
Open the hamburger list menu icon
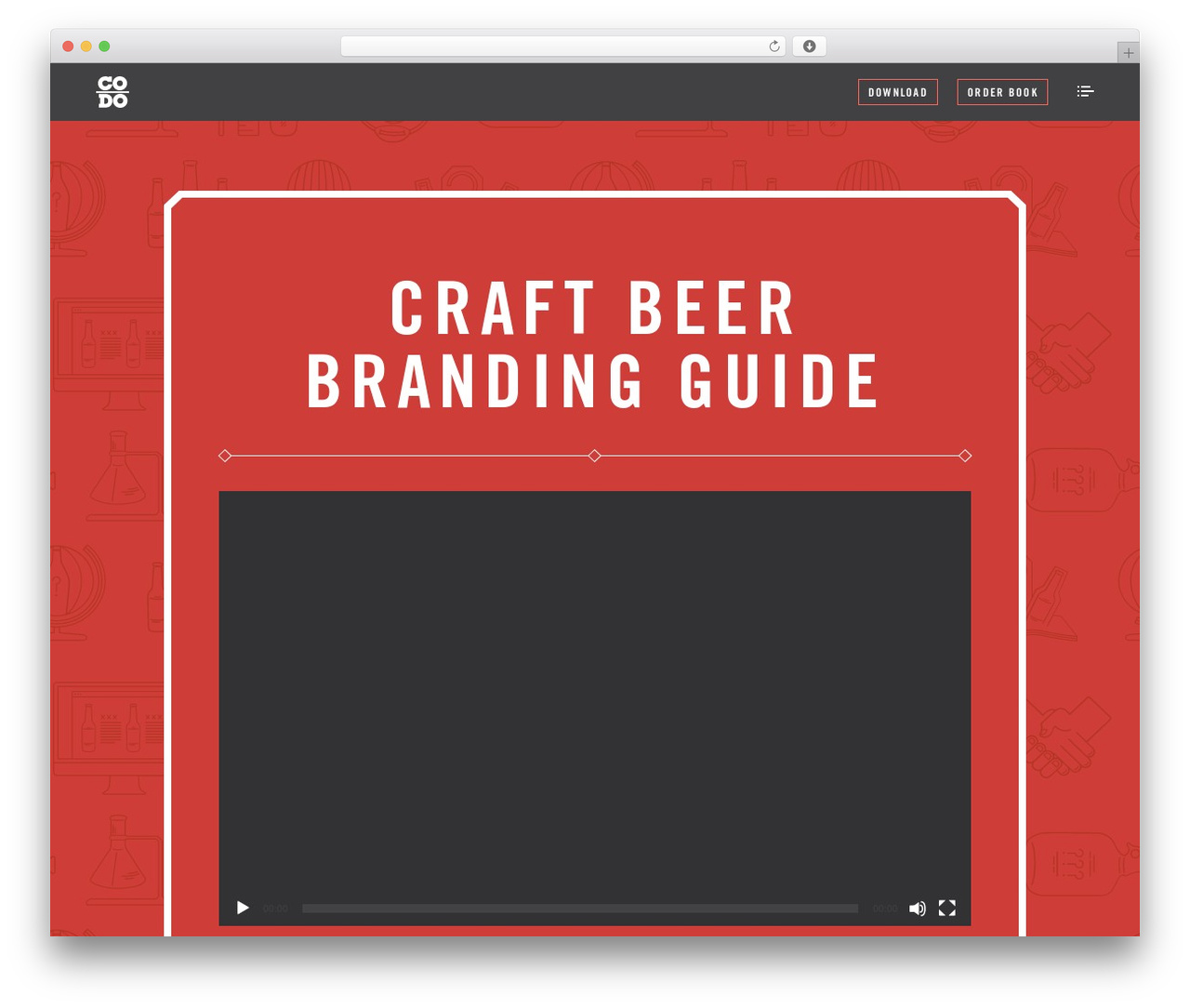pyautogui.click(x=1085, y=91)
